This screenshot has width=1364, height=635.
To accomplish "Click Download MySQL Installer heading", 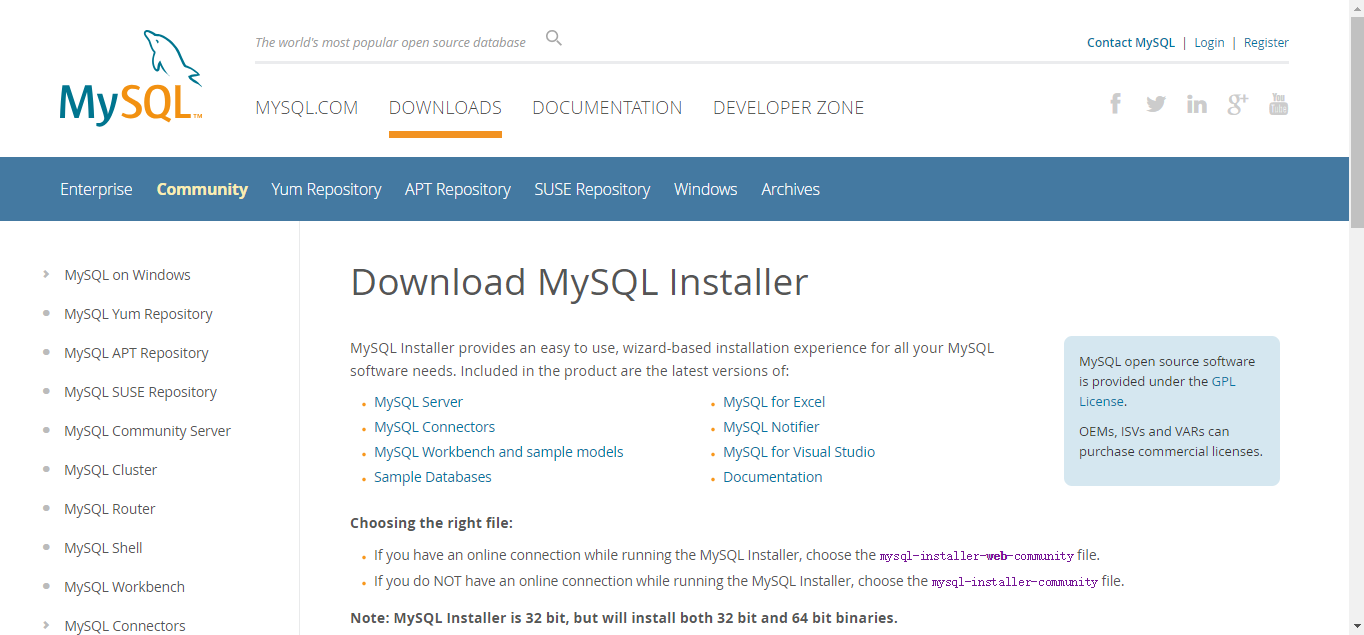I will pos(579,282).
